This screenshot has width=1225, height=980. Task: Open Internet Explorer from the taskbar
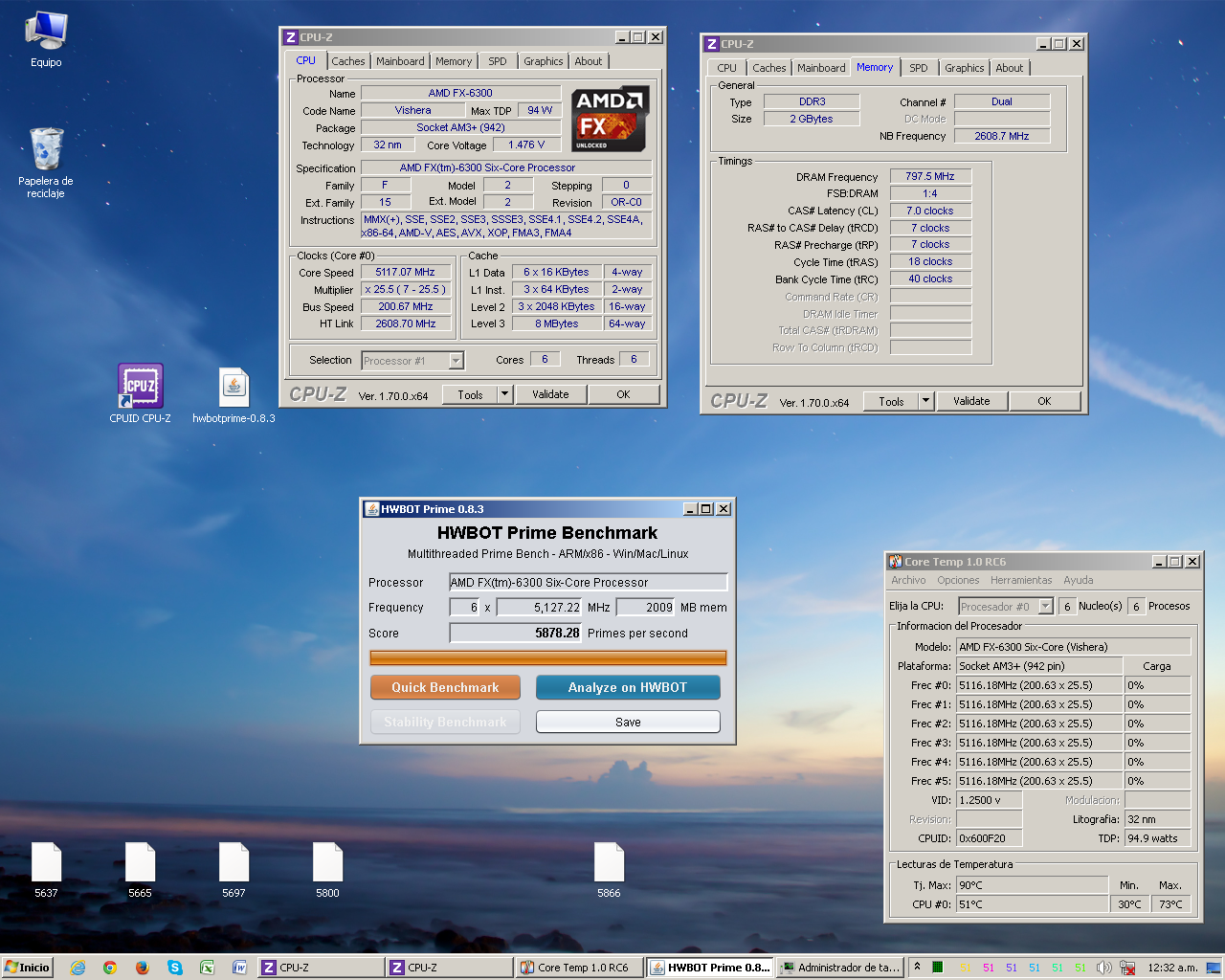coord(78,968)
